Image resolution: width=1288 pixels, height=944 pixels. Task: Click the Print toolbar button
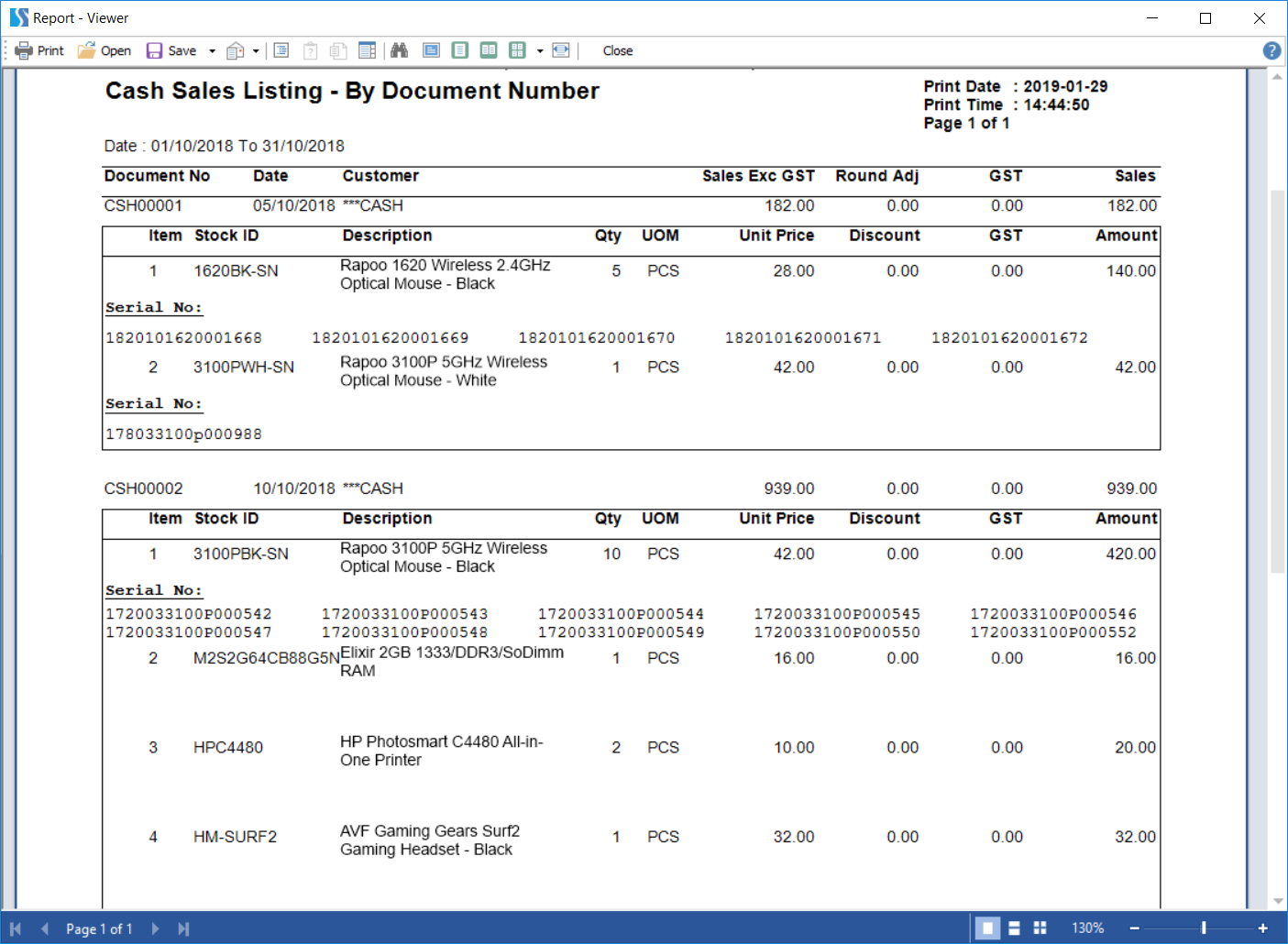[x=39, y=50]
